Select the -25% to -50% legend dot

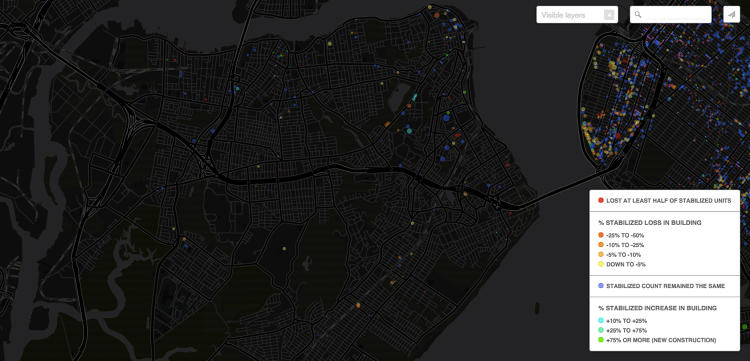[601, 235]
